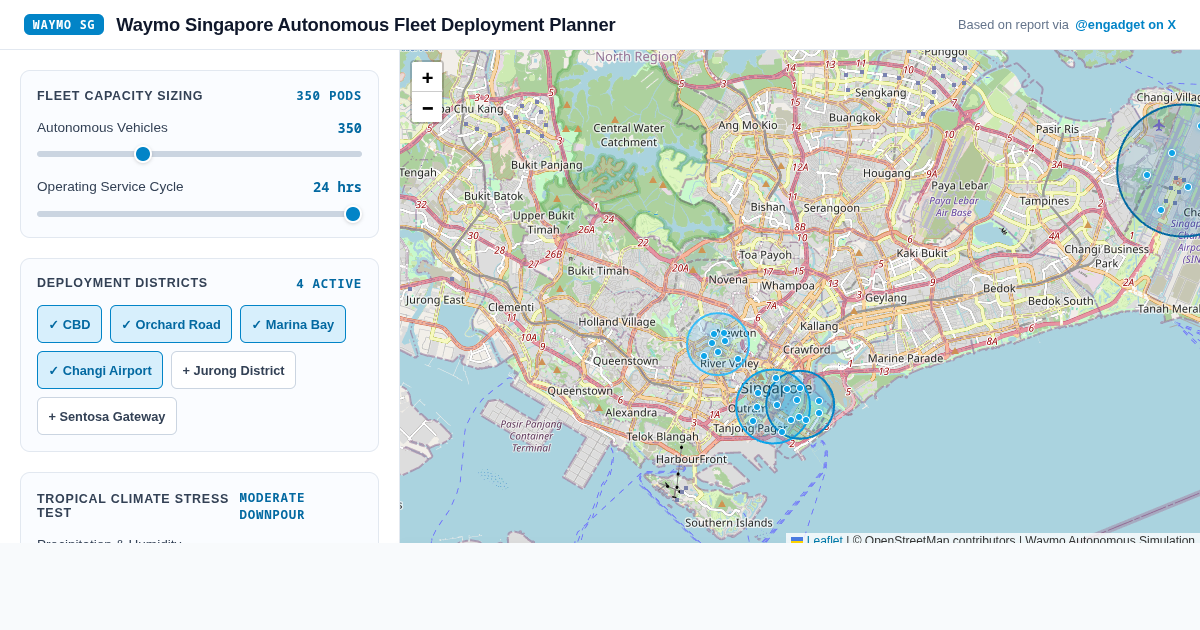Click the "24 hrs" service cycle value
Viewport: 1200px width, 630px height.
tap(337, 187)
